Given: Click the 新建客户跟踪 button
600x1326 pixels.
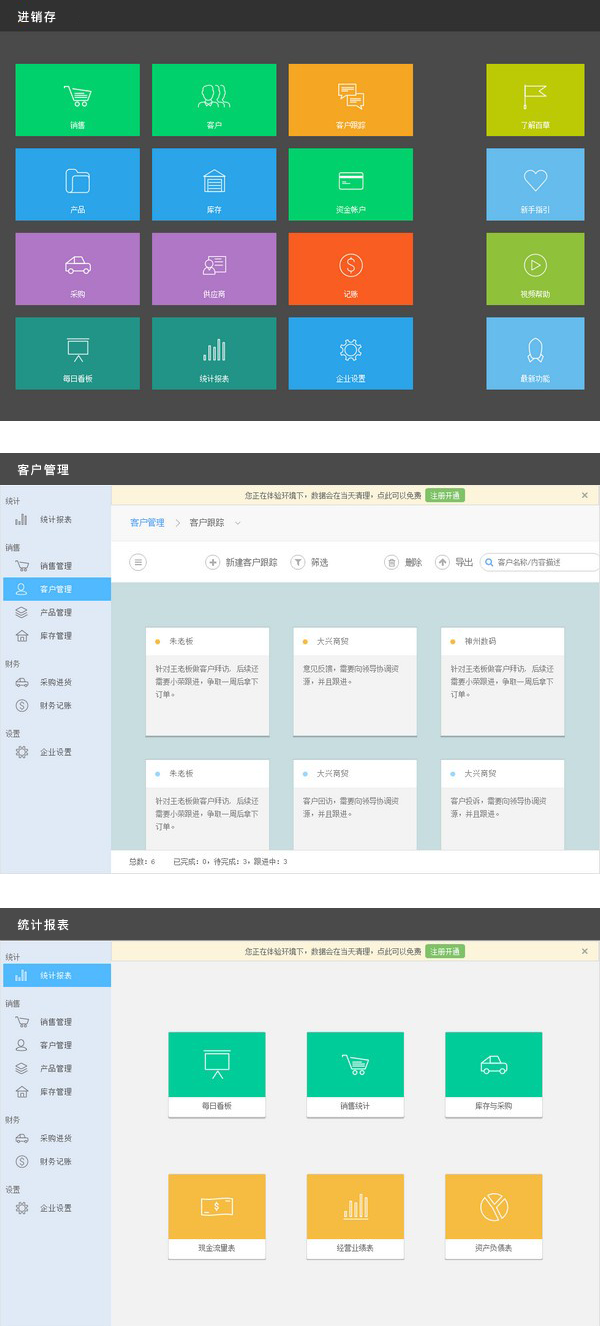Looking at the screenshot, I should tap(241, 563).
